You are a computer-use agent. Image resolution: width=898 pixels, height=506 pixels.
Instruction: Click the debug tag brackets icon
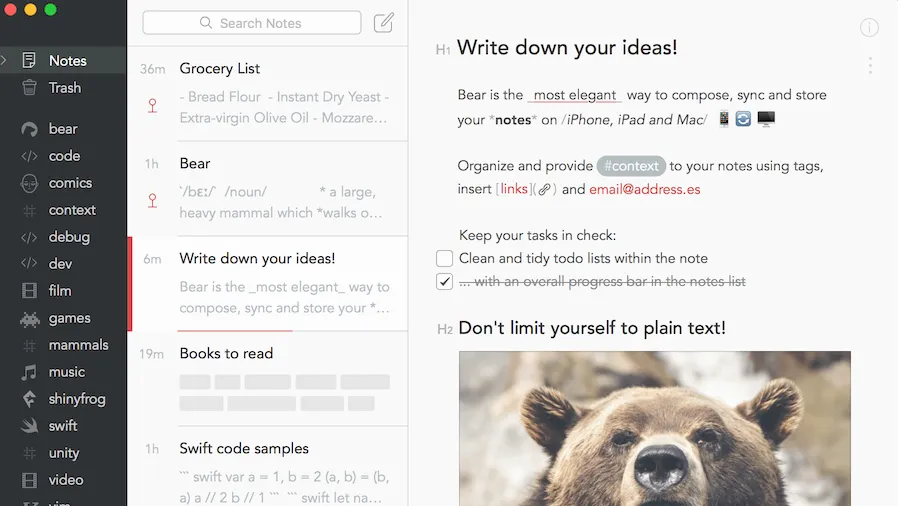pos(29,237)
